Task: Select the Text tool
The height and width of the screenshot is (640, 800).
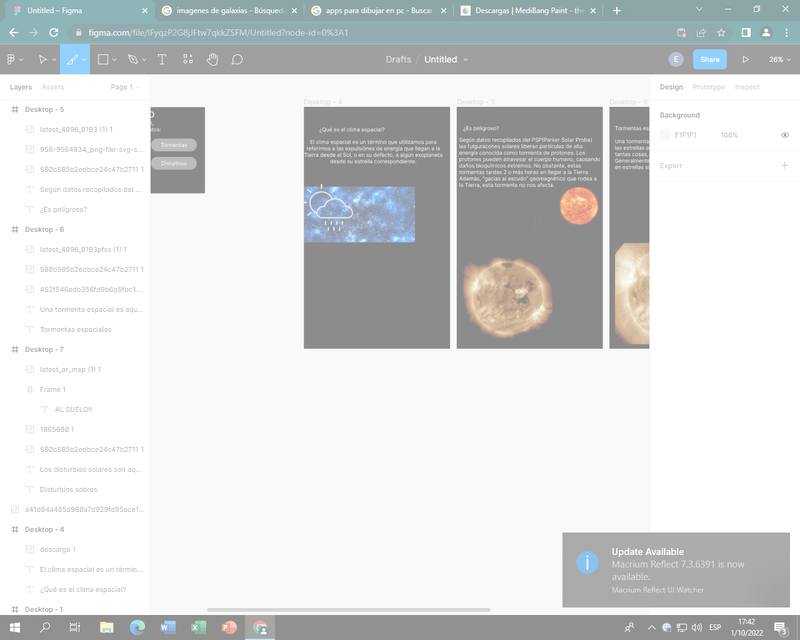Action: 161,59
